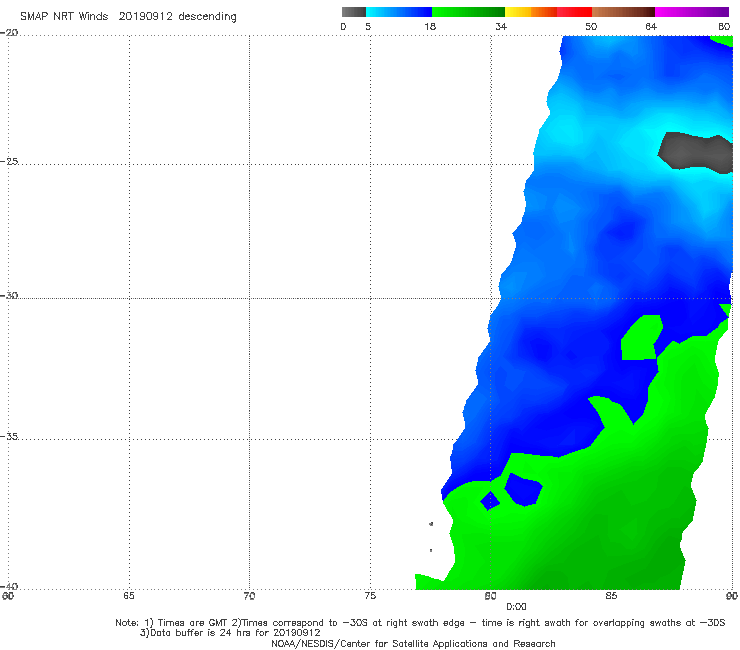Click the longitude axis label "85"
This screenshot has width=740, height=650.
coord(611,596)
